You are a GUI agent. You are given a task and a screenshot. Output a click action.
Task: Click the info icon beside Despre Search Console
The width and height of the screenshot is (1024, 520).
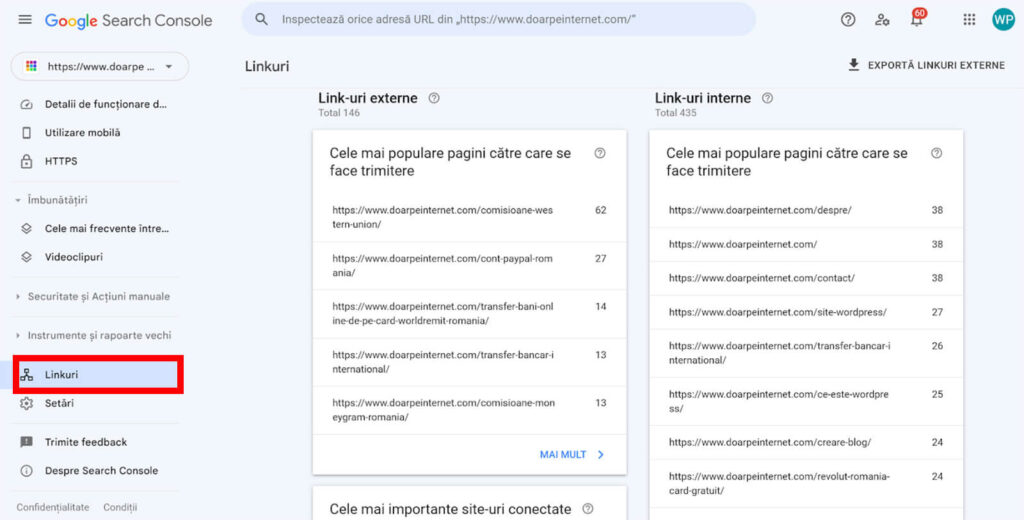click(x=26, y=471)
